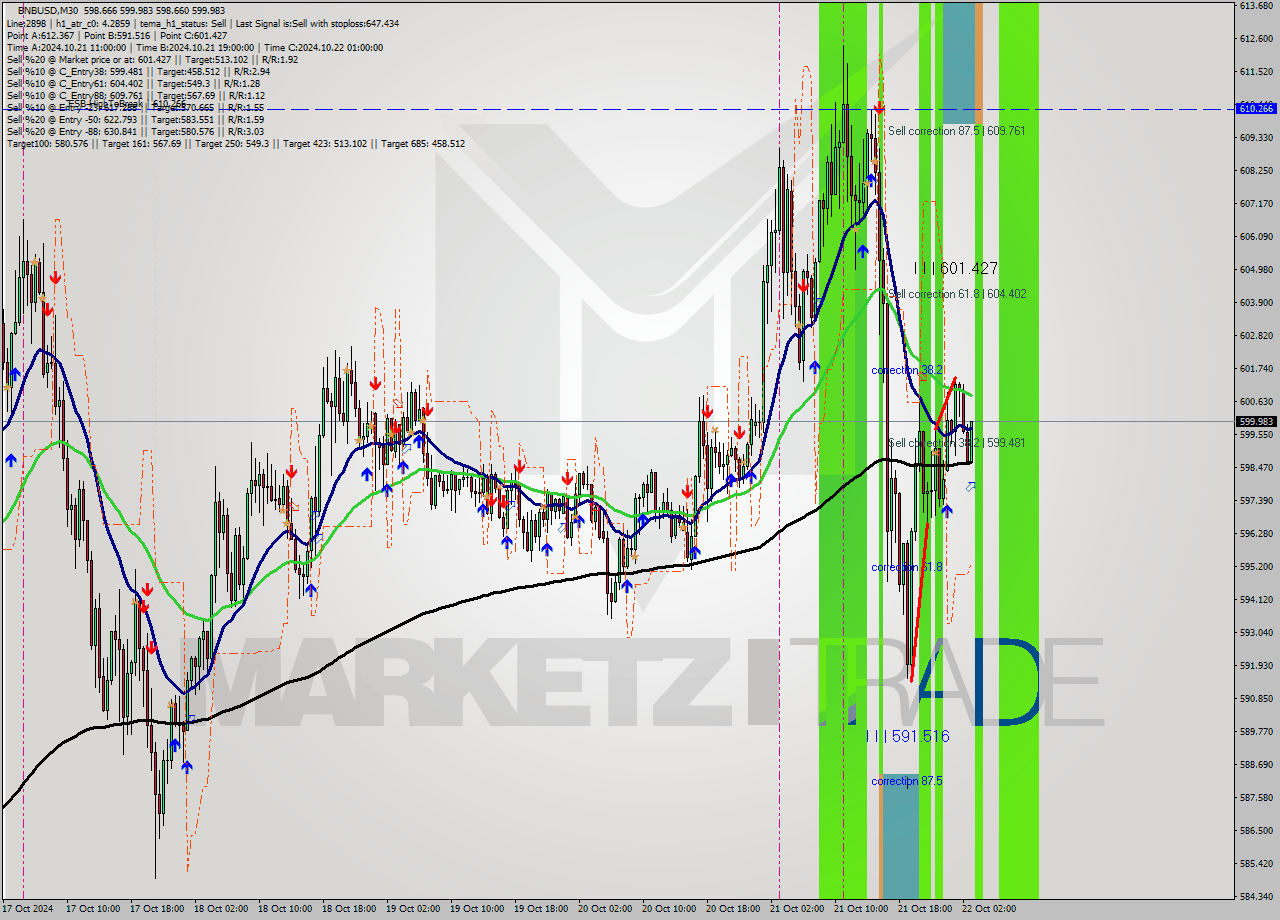Screen dimensions: 1280x920
Task: Select the 'Sell %10 @ C_Entry38: 599.481' line
Action: tap(138, 71)
